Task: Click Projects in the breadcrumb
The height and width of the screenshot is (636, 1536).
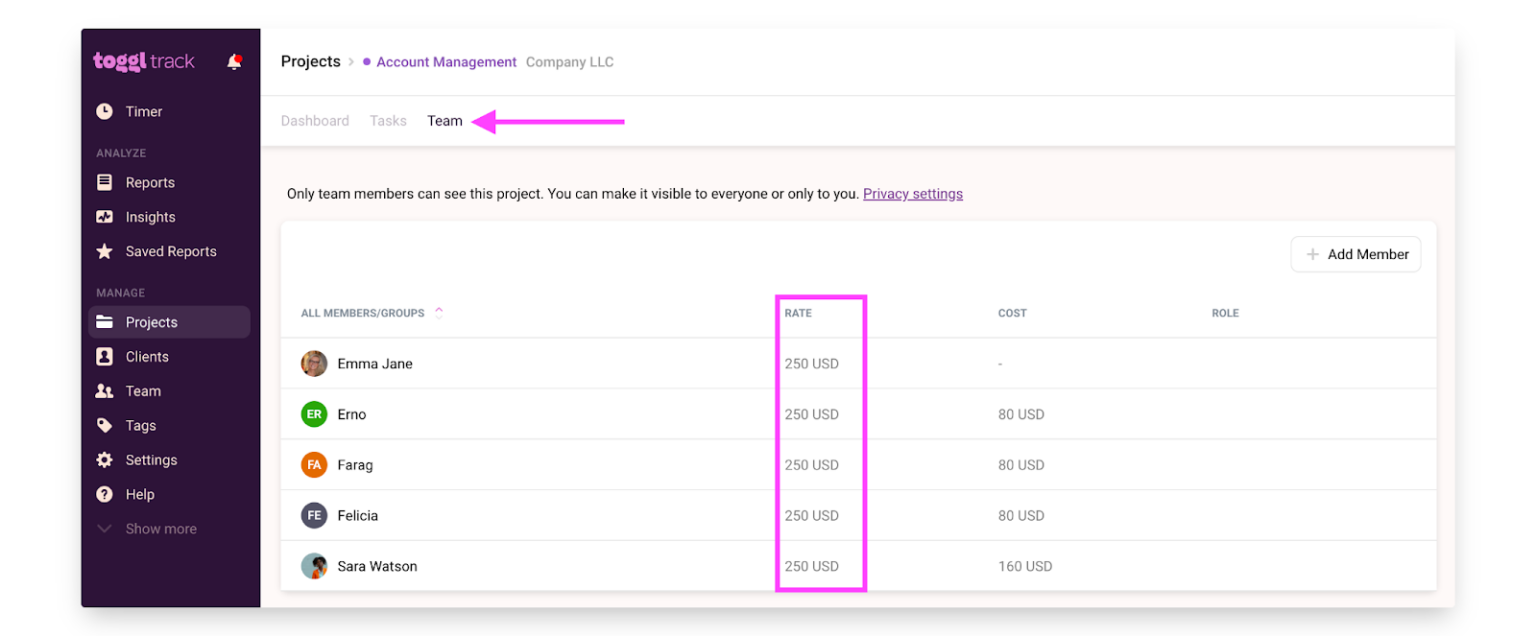Action: point(311,61)
